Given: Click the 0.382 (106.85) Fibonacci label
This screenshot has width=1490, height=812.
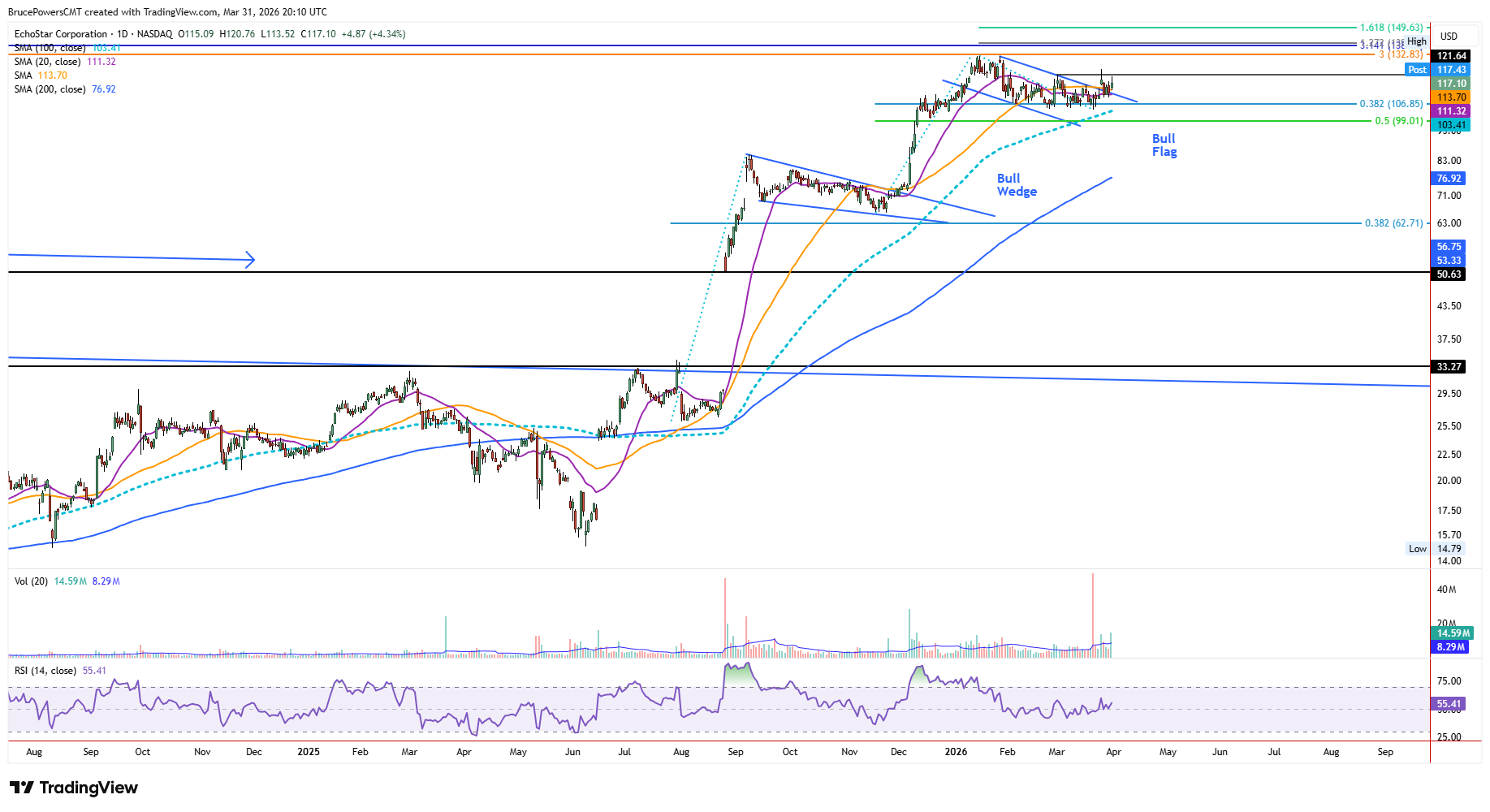Looking at the screenshot, I should click(x=1392, y=104).
